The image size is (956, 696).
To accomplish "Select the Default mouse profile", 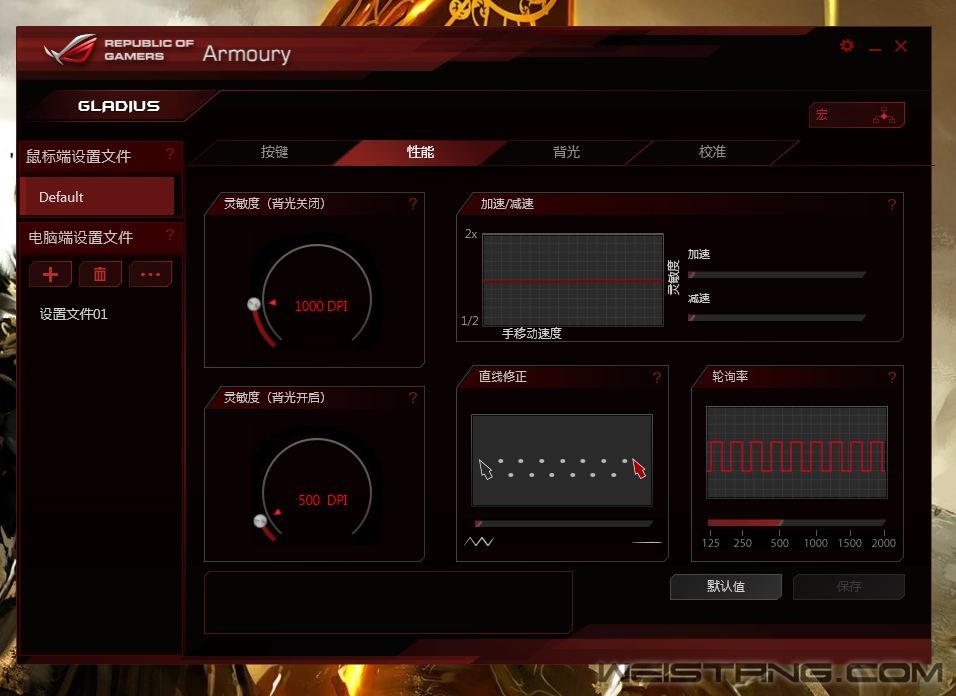I will point(97,197).
